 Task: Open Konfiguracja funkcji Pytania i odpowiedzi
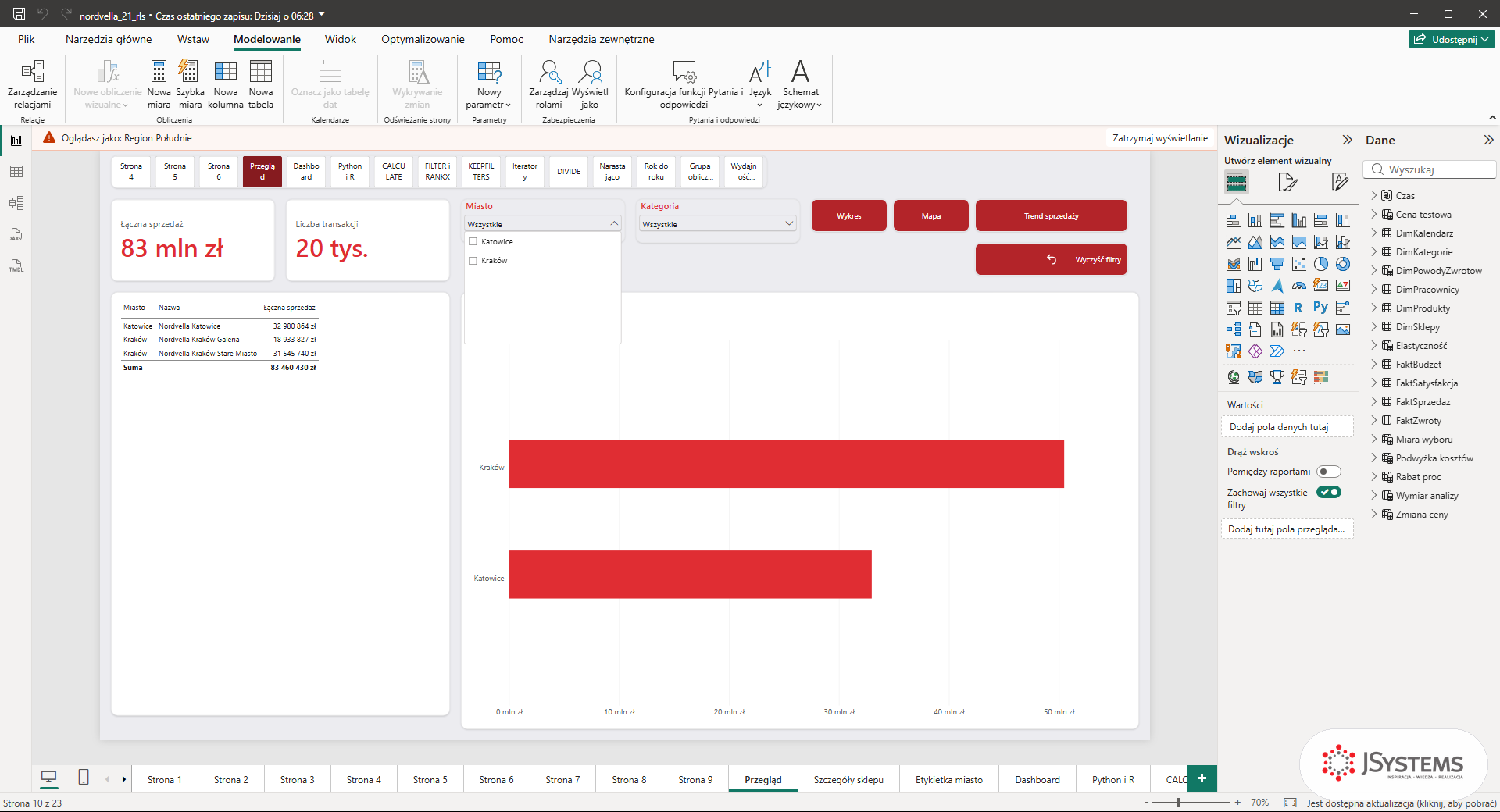(684, 84)
